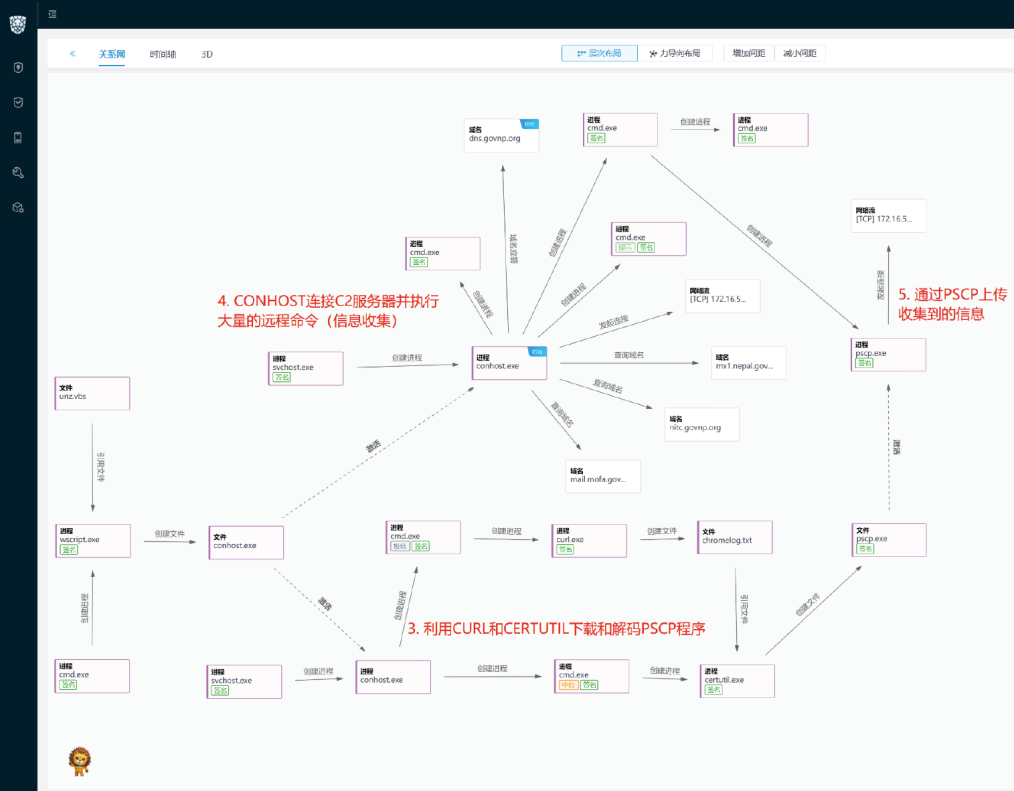Collapse the sidebar using the menu icon

[x=52, y=14]
